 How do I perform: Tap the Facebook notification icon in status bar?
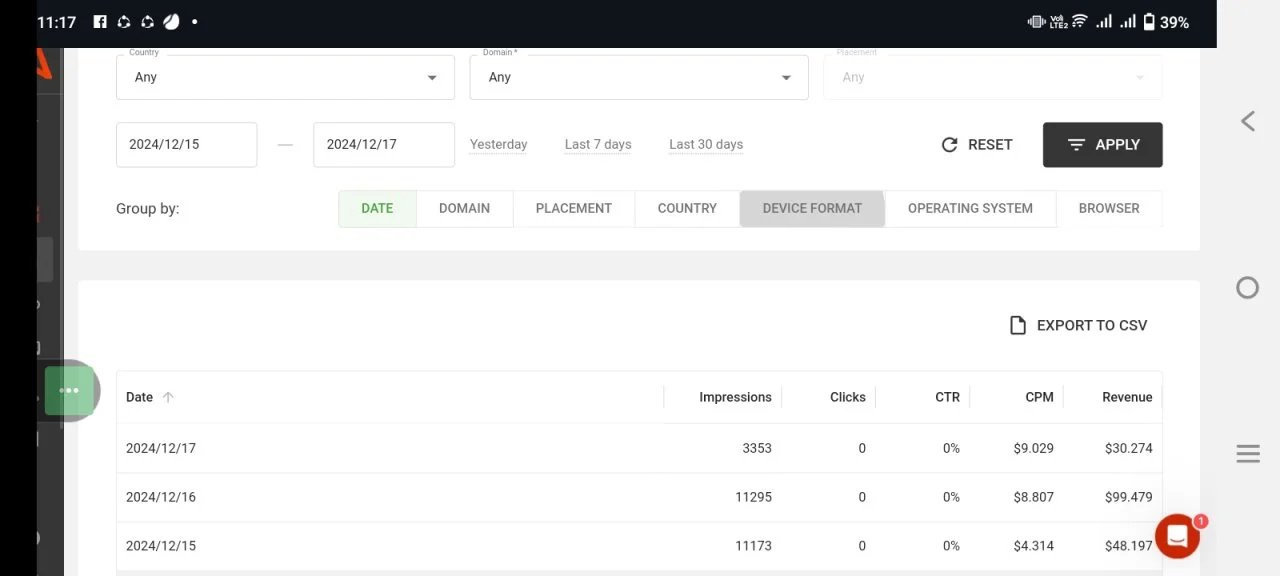tap(100, 21)
